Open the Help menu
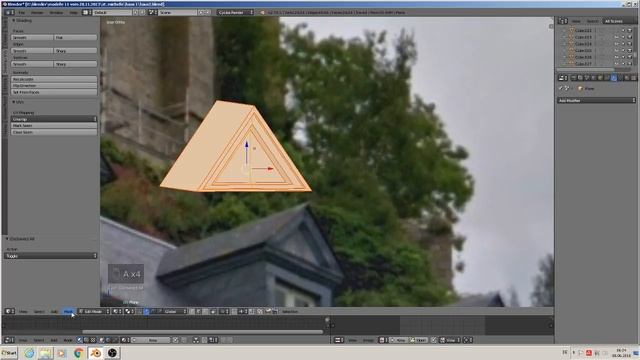 click(73, 13)
